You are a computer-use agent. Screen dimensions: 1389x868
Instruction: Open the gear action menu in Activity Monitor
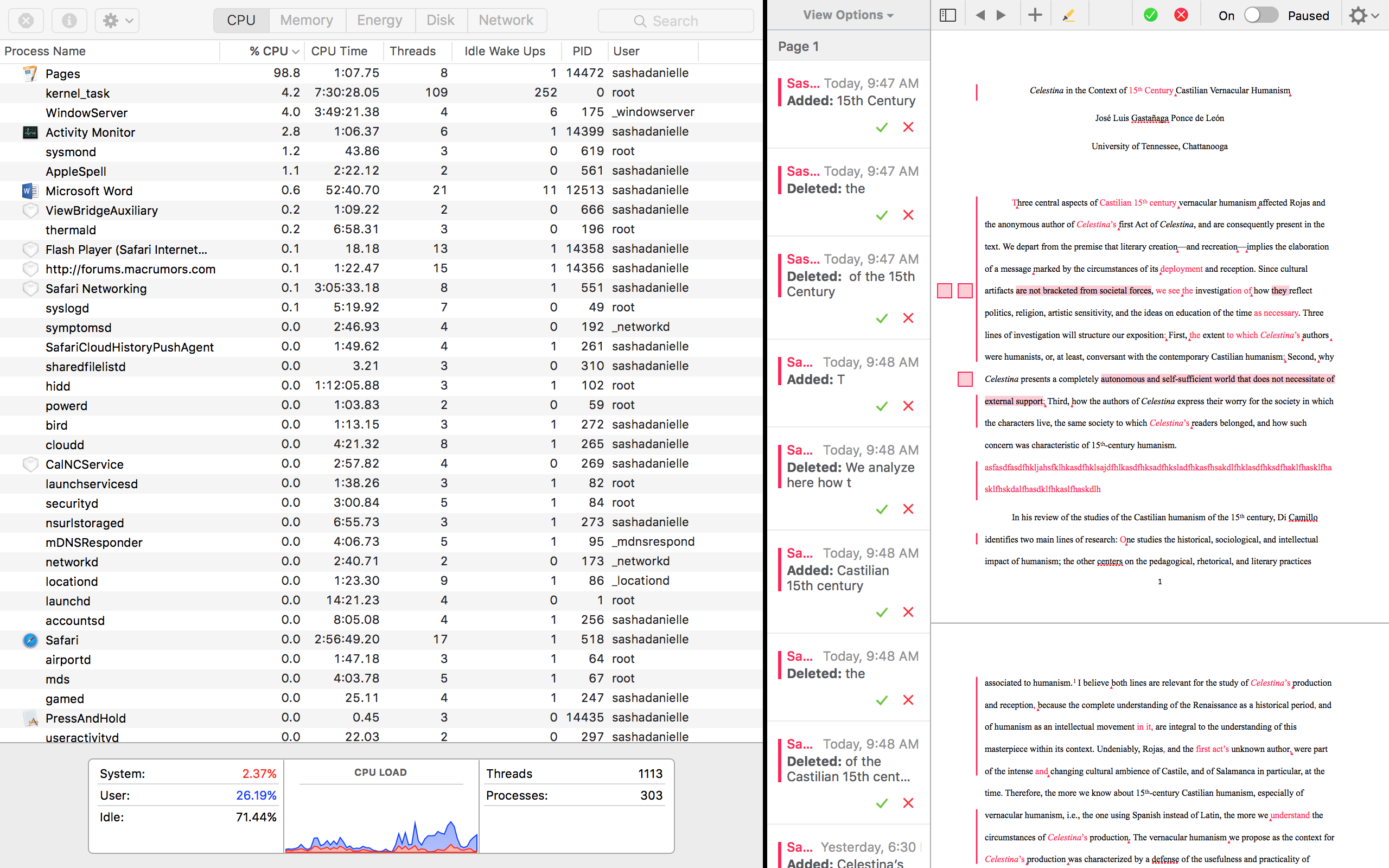click(x=117, y=21)
